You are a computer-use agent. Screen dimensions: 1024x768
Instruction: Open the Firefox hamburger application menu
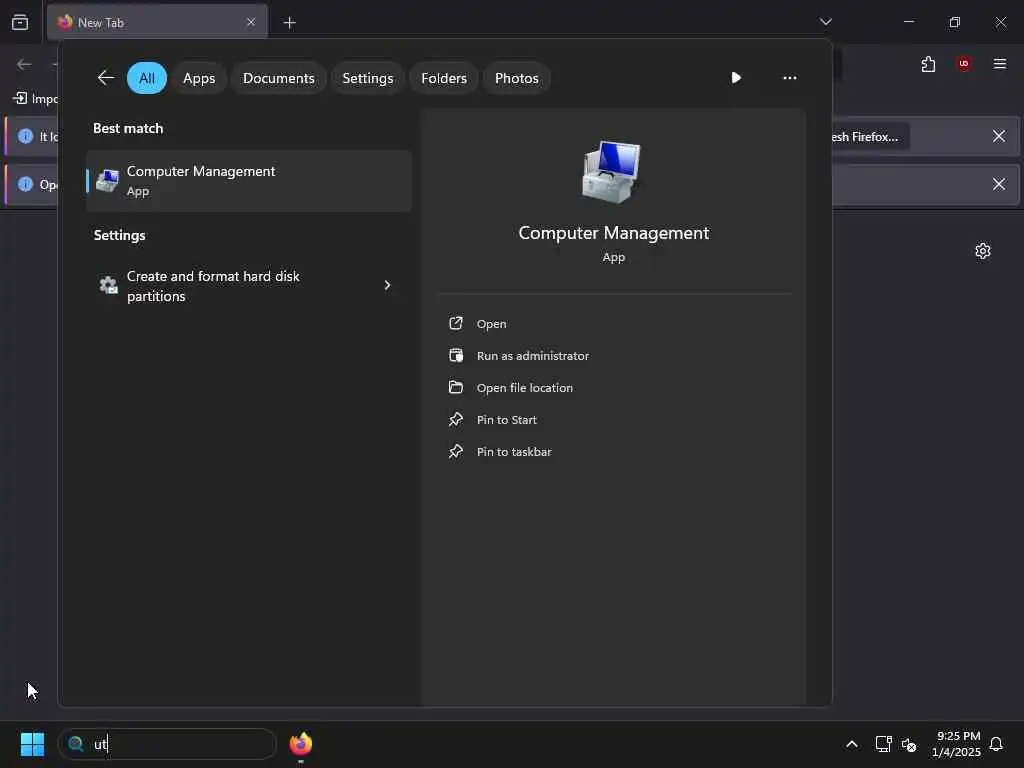point(1000,63)
